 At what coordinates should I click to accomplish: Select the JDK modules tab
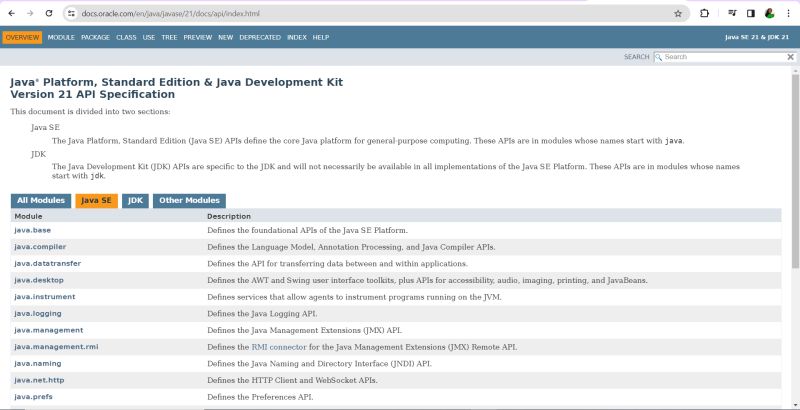(135, 200)
